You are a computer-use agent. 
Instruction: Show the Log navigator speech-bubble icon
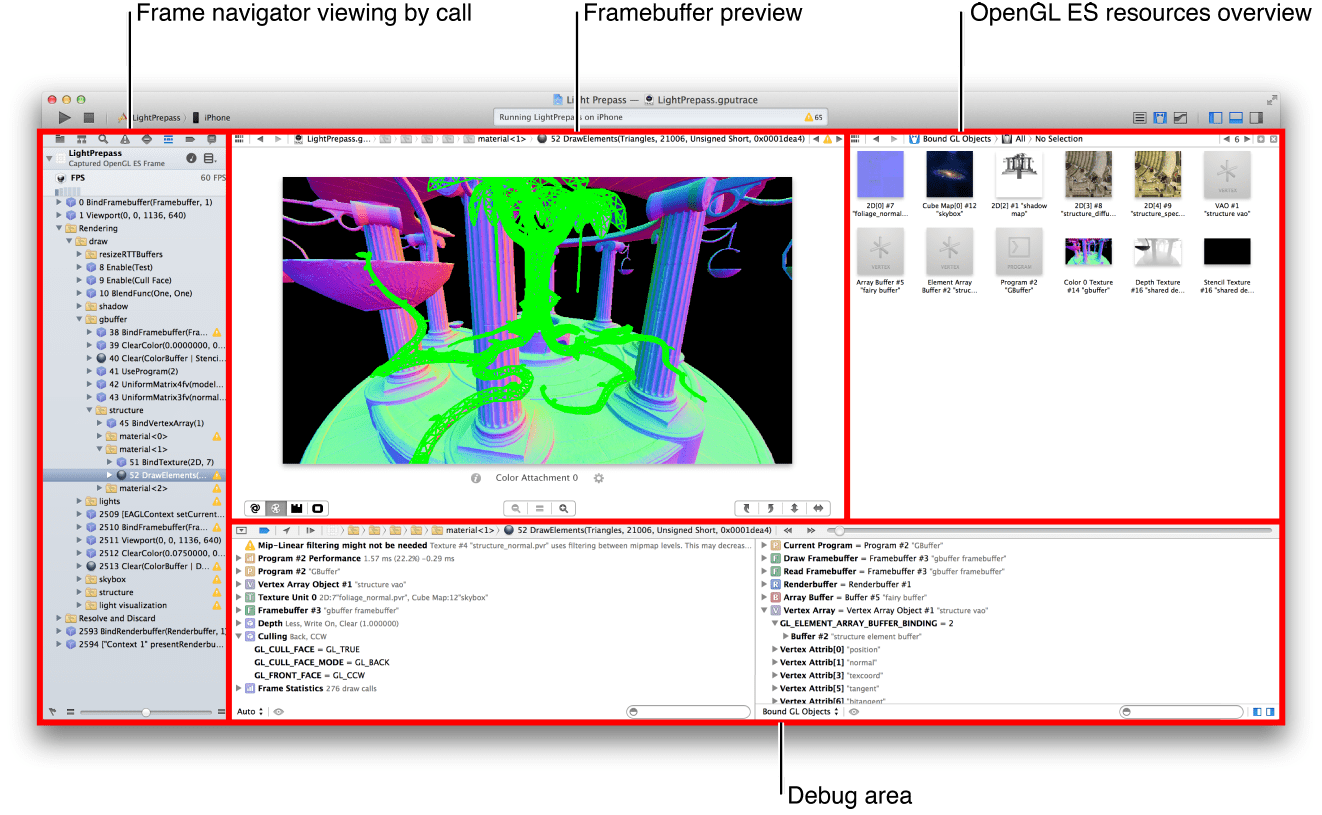[212, 140]
